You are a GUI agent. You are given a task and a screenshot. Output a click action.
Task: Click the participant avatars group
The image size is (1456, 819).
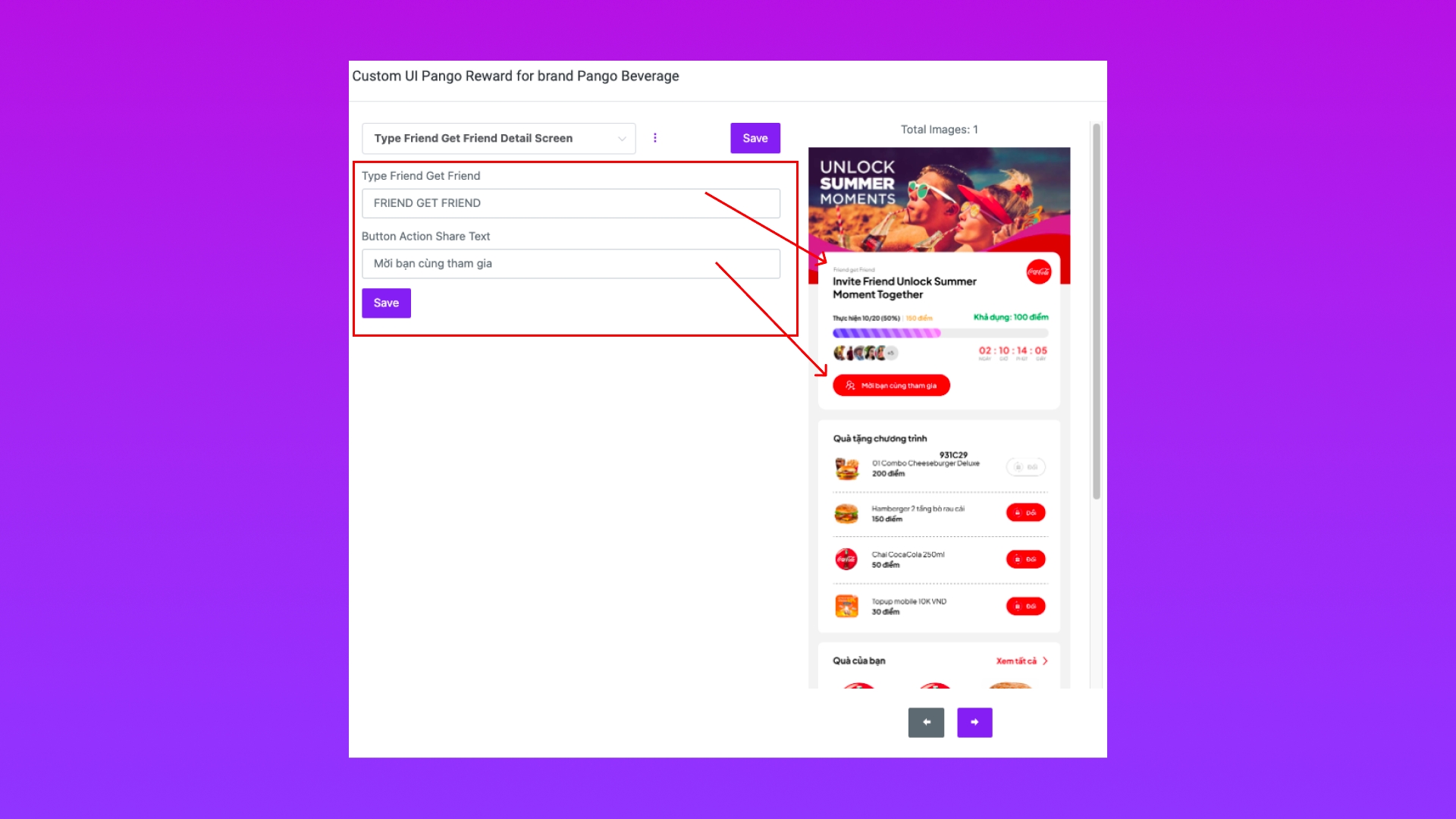coord(864,353)
